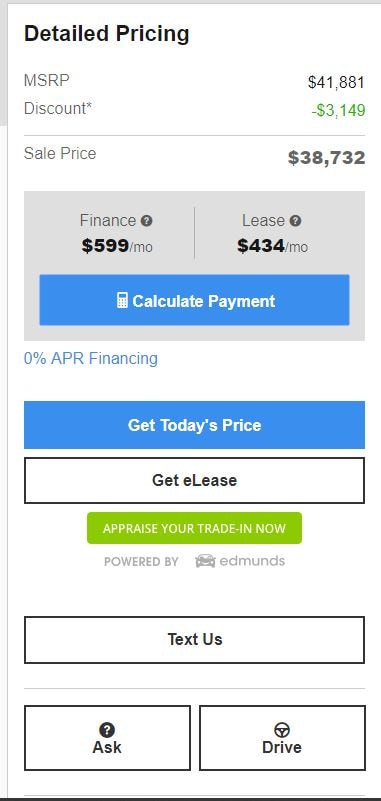Image resolution: width=381 pixels, height=801 pixels.
Task: Click the edmunds brand text
Action: pyautogui.click(x=252, y=561)
